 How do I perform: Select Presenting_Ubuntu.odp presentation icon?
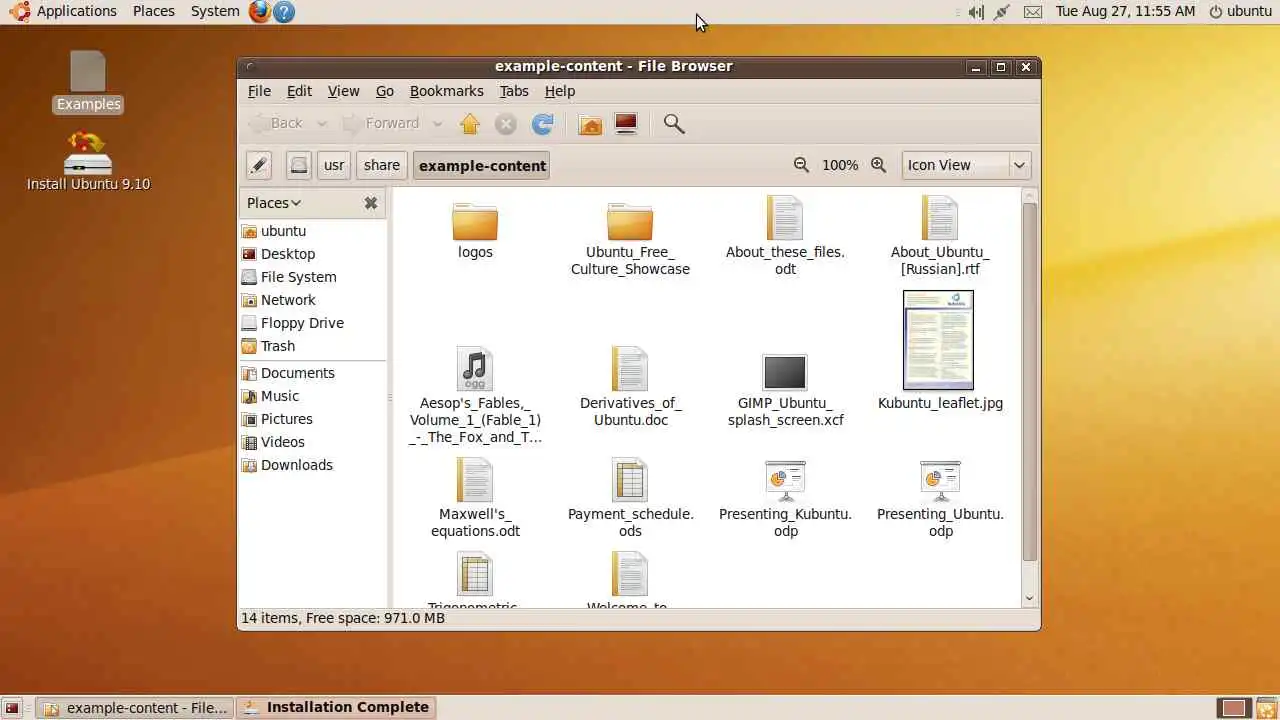click(940, 481)
